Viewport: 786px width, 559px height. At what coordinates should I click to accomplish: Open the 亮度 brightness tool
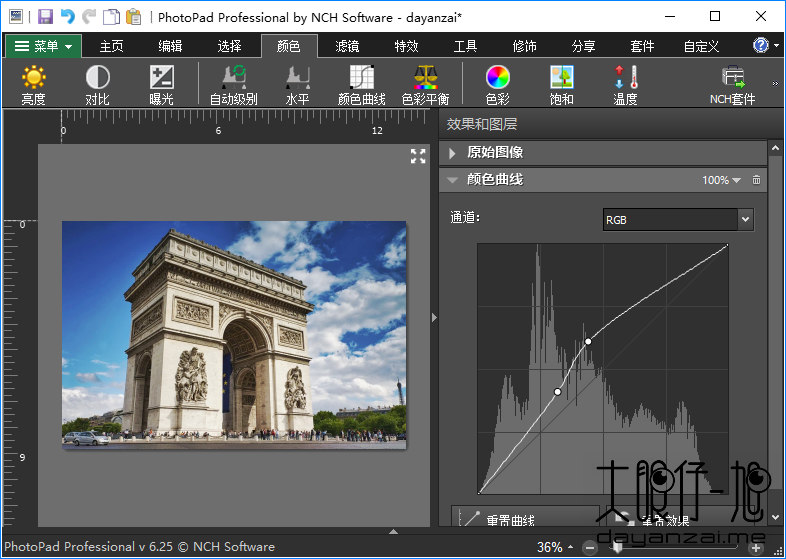[x=34, y=85]
